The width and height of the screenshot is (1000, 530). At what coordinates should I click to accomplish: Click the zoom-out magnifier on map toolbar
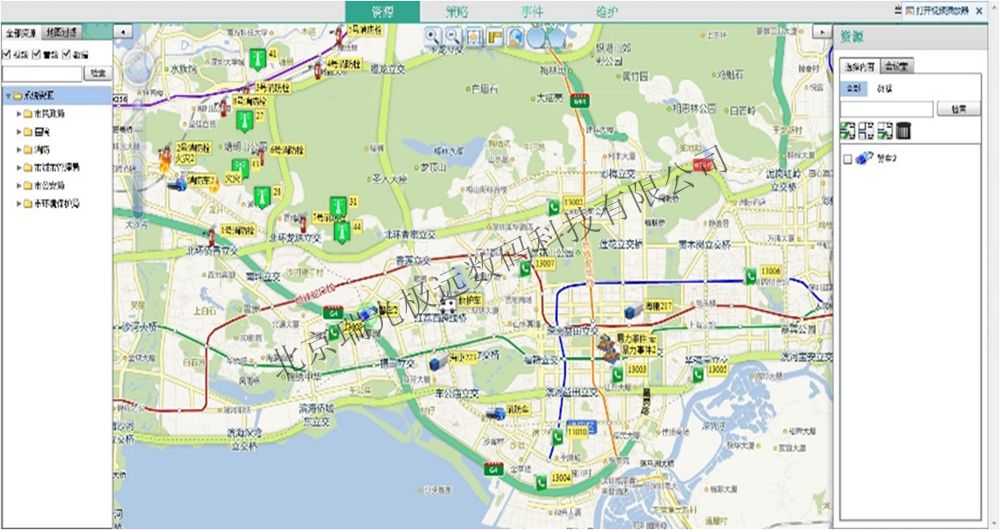click(453, 36)
